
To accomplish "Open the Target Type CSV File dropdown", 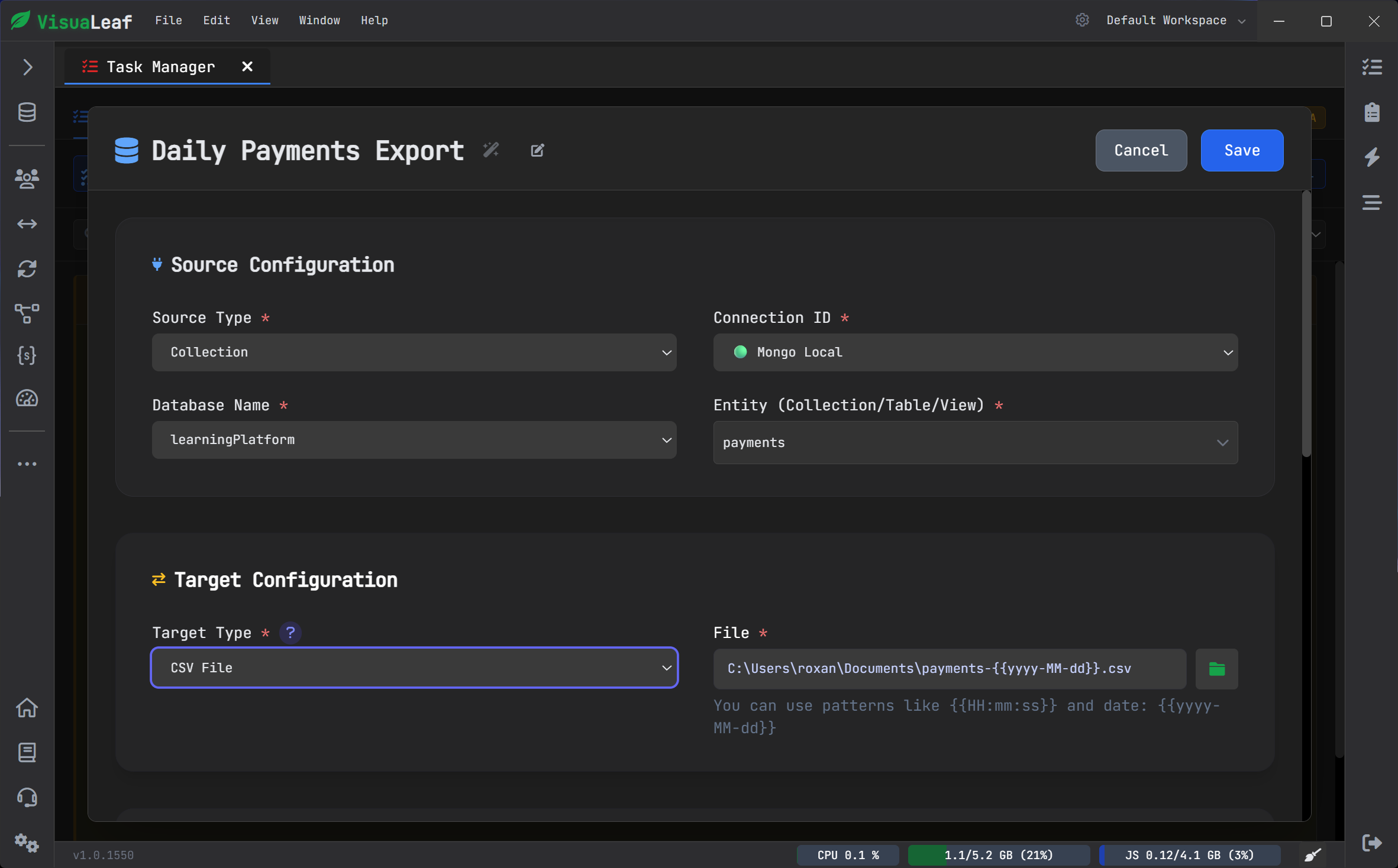I will (414, 668).
